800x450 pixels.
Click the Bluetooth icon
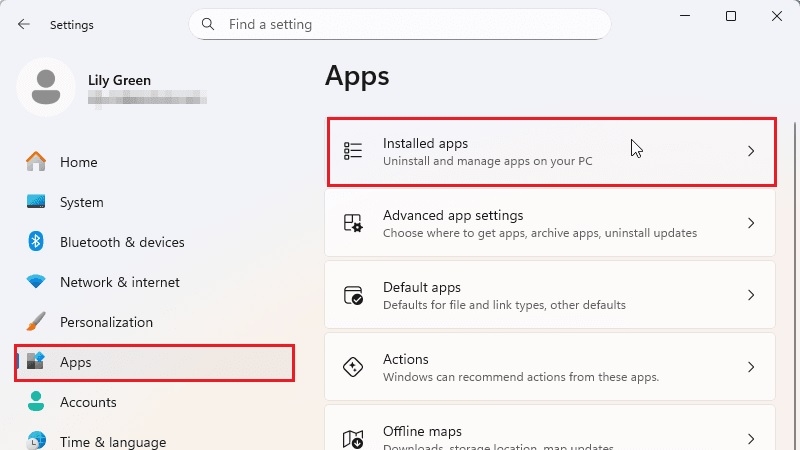click(x=36, y=241)
